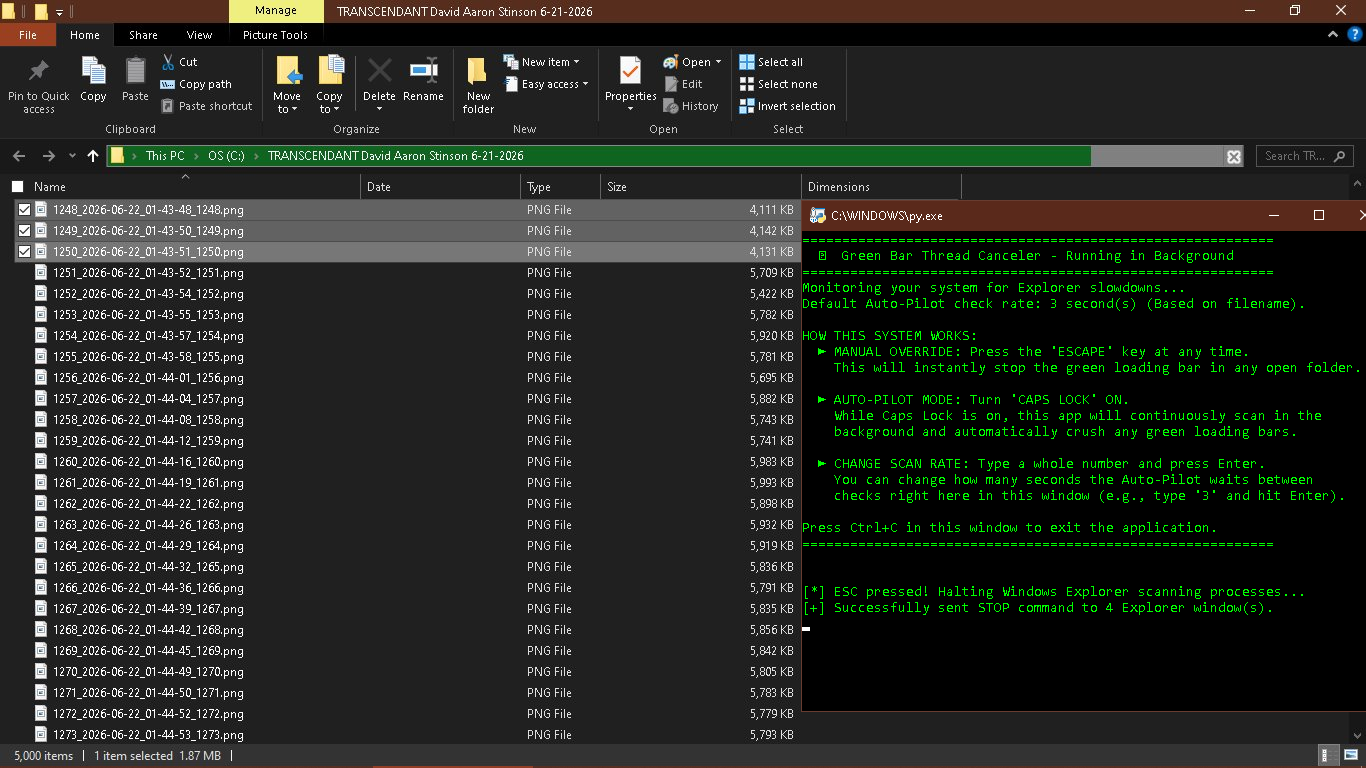
Task: Go up one folder level arrow
Action: 93,156
